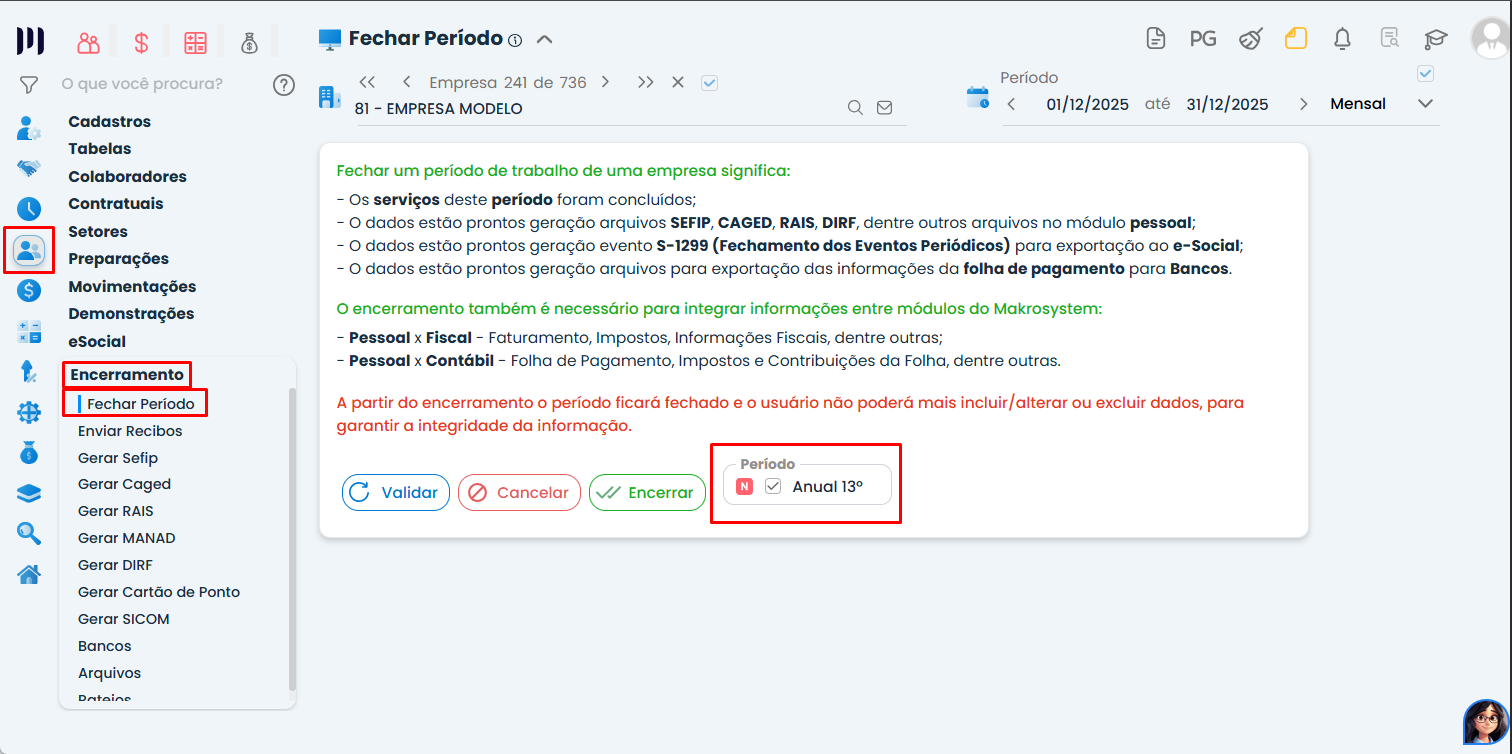
Task: Open the Colaboradores menu
Action: pos(127,177)
